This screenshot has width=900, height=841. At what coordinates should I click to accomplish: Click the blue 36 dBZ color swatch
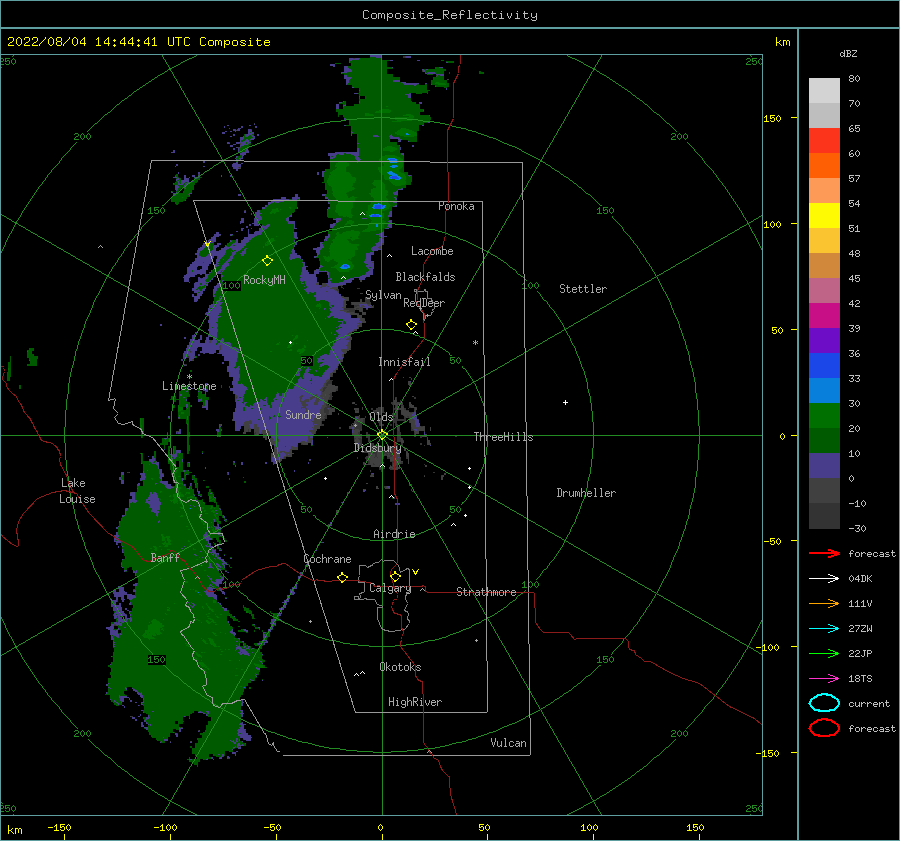pyautogui.click(x=824, y=365)
